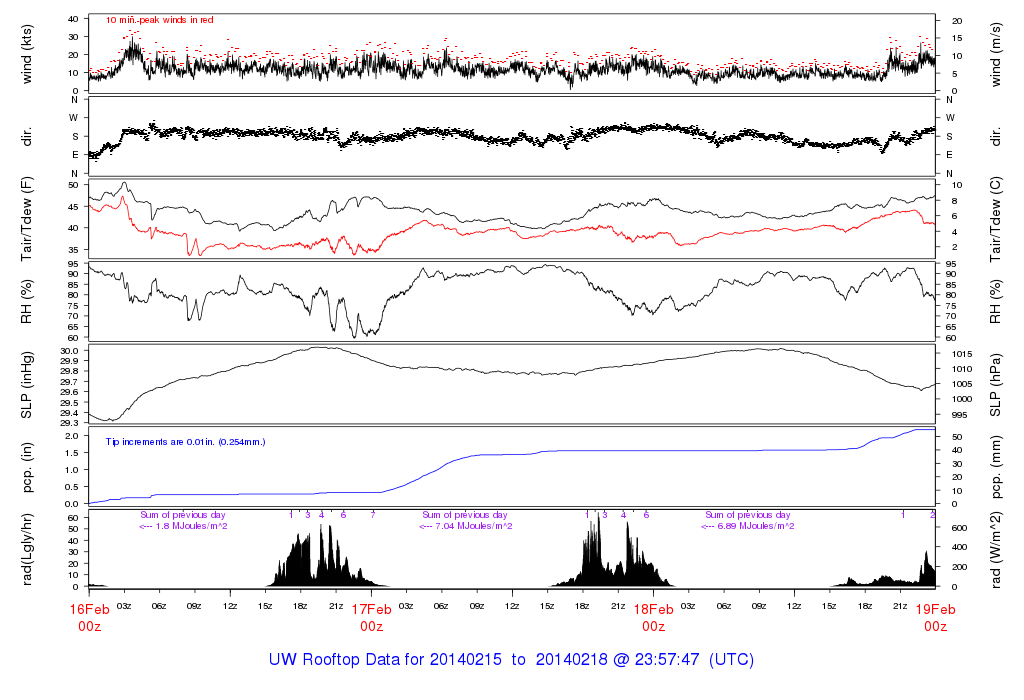Click purple "7" hour marker in radiation panel
This screenshot has height=700, width=1024.
[x=373, y=515]
